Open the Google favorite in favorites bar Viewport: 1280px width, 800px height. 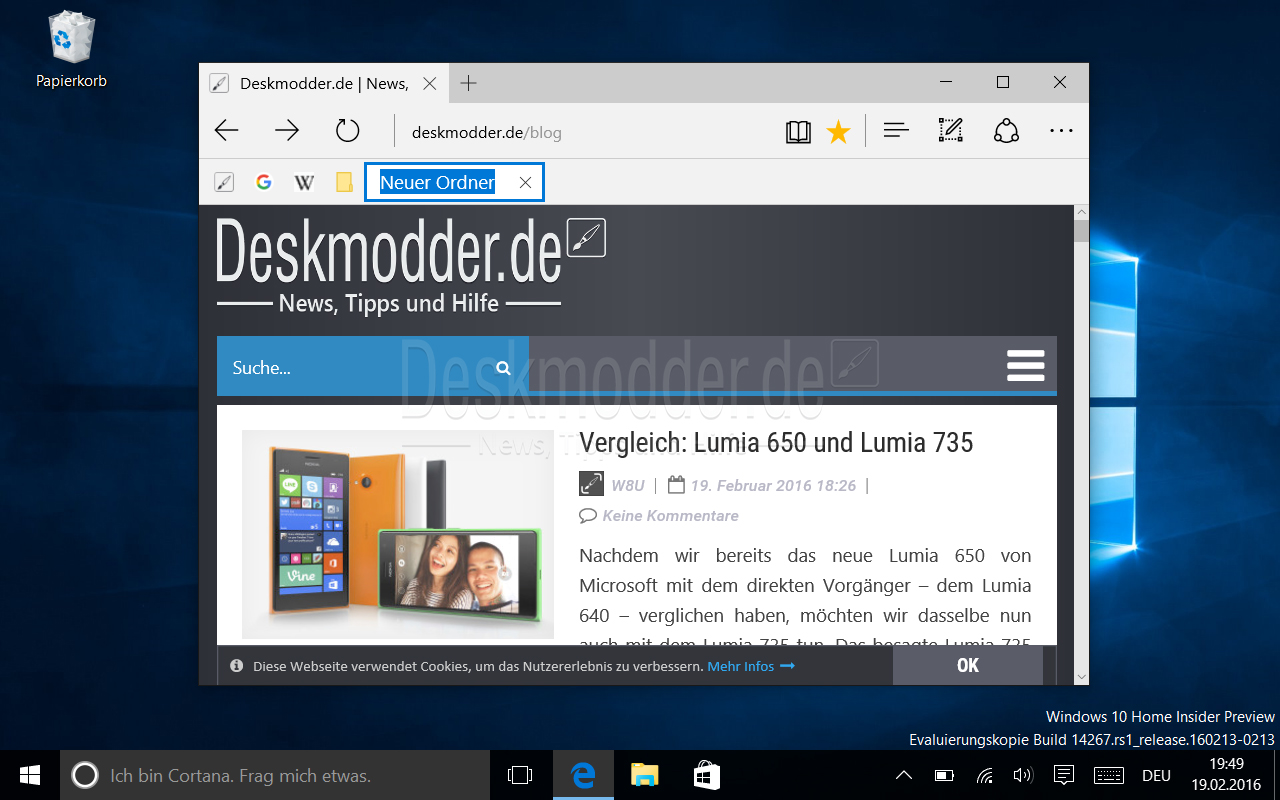264,182
